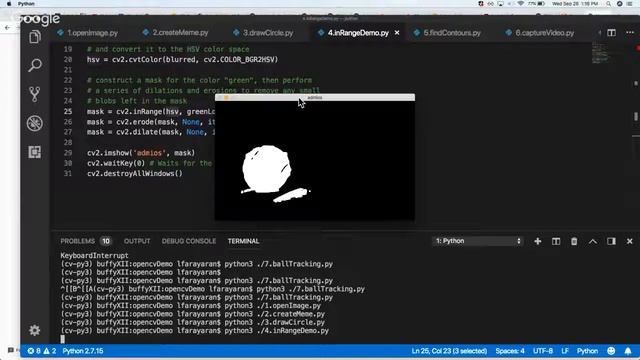
Task: Click the white ball shape in the mask image
Action: pos(266,169)
